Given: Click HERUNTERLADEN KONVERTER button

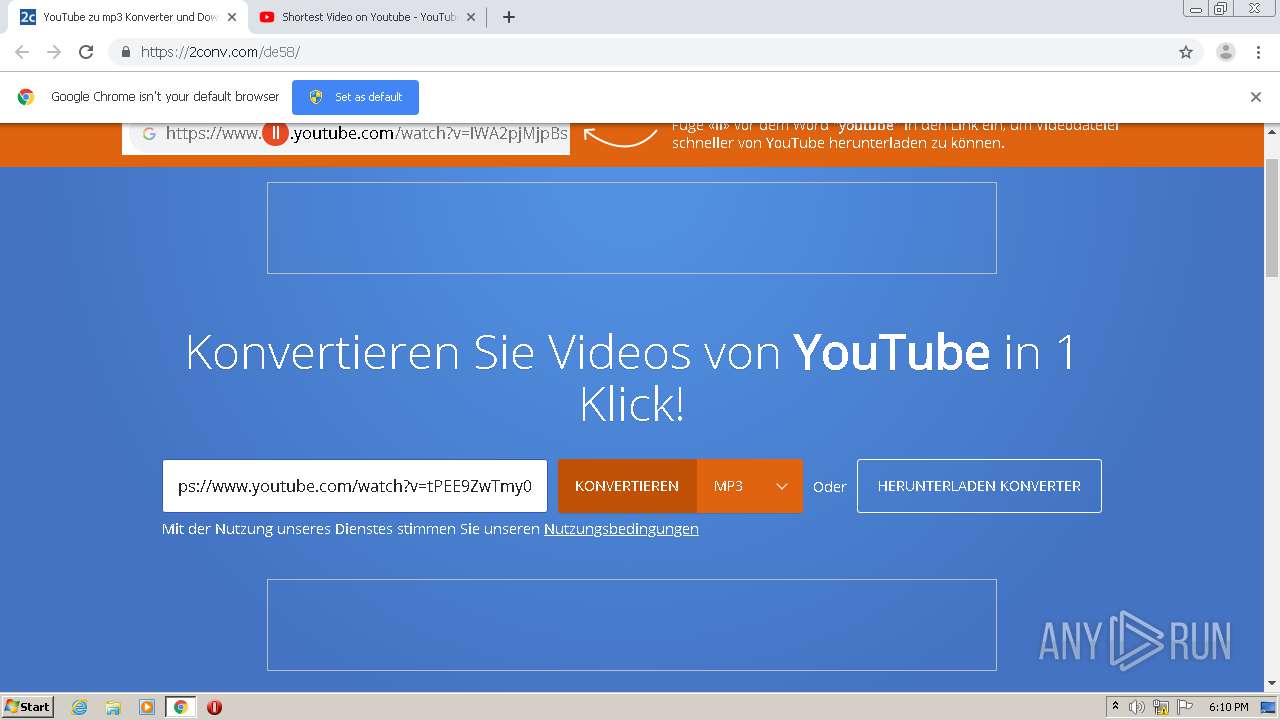Looking at the screenshot, I should pos(979,486).
